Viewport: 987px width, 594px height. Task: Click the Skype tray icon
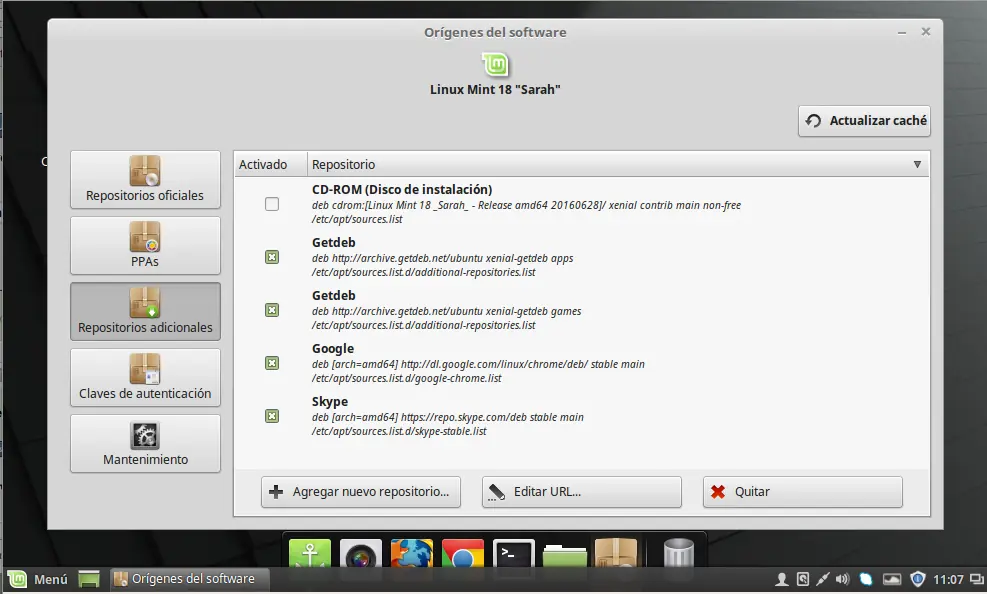click(x=866, y=579)
